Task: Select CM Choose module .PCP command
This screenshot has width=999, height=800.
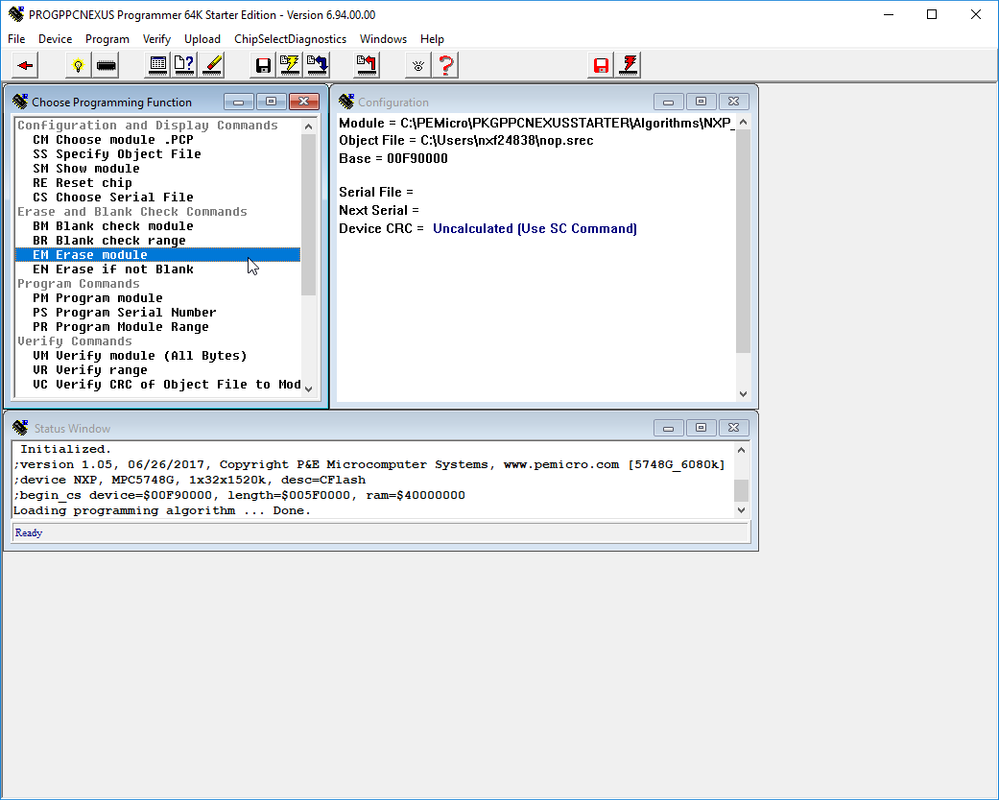Action: point(157,139)
